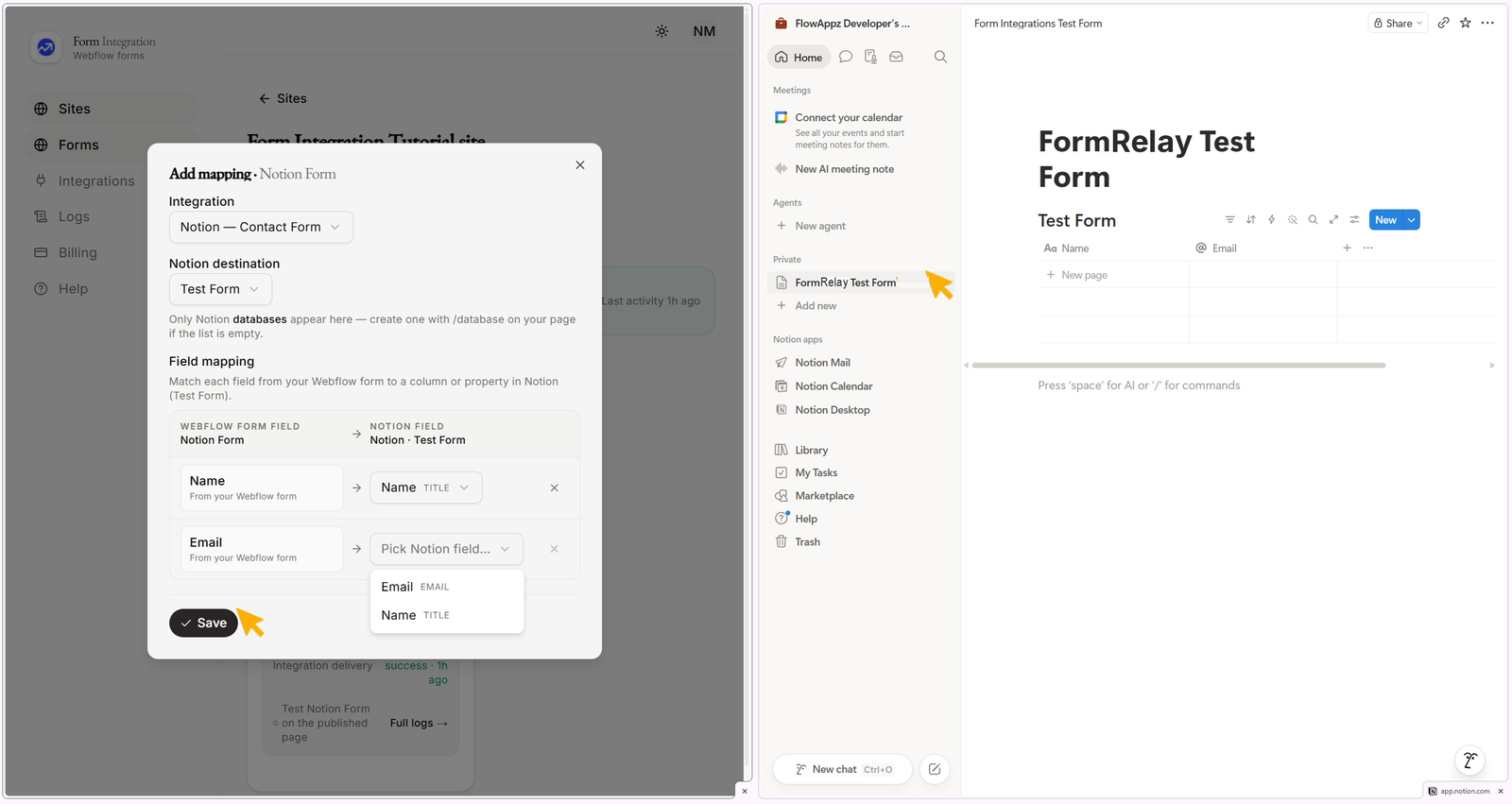Open Forms in the Form Integration sidebar
The image size is (1512, 804).
coord(113,145)
